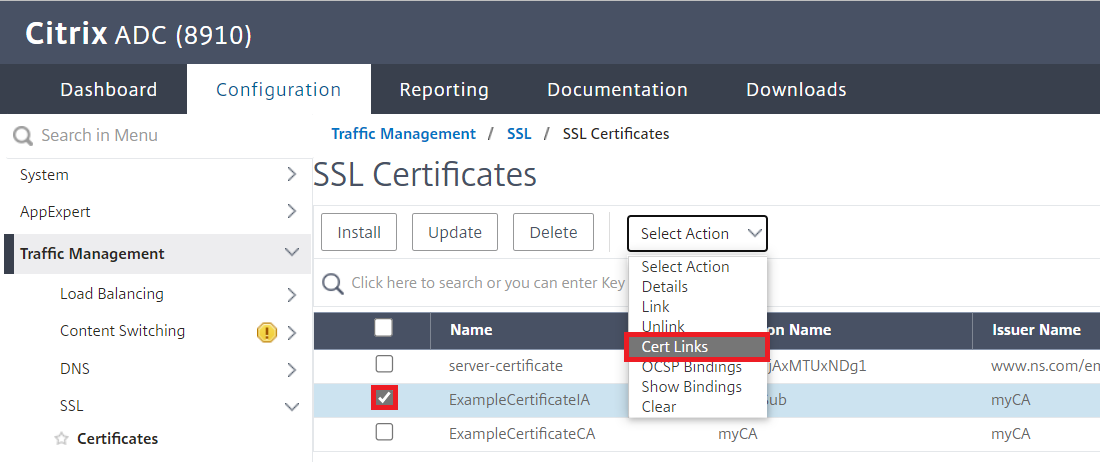Expand the DNS submenu chevron
The image size is (1100, 462).
tap(292, 370)
